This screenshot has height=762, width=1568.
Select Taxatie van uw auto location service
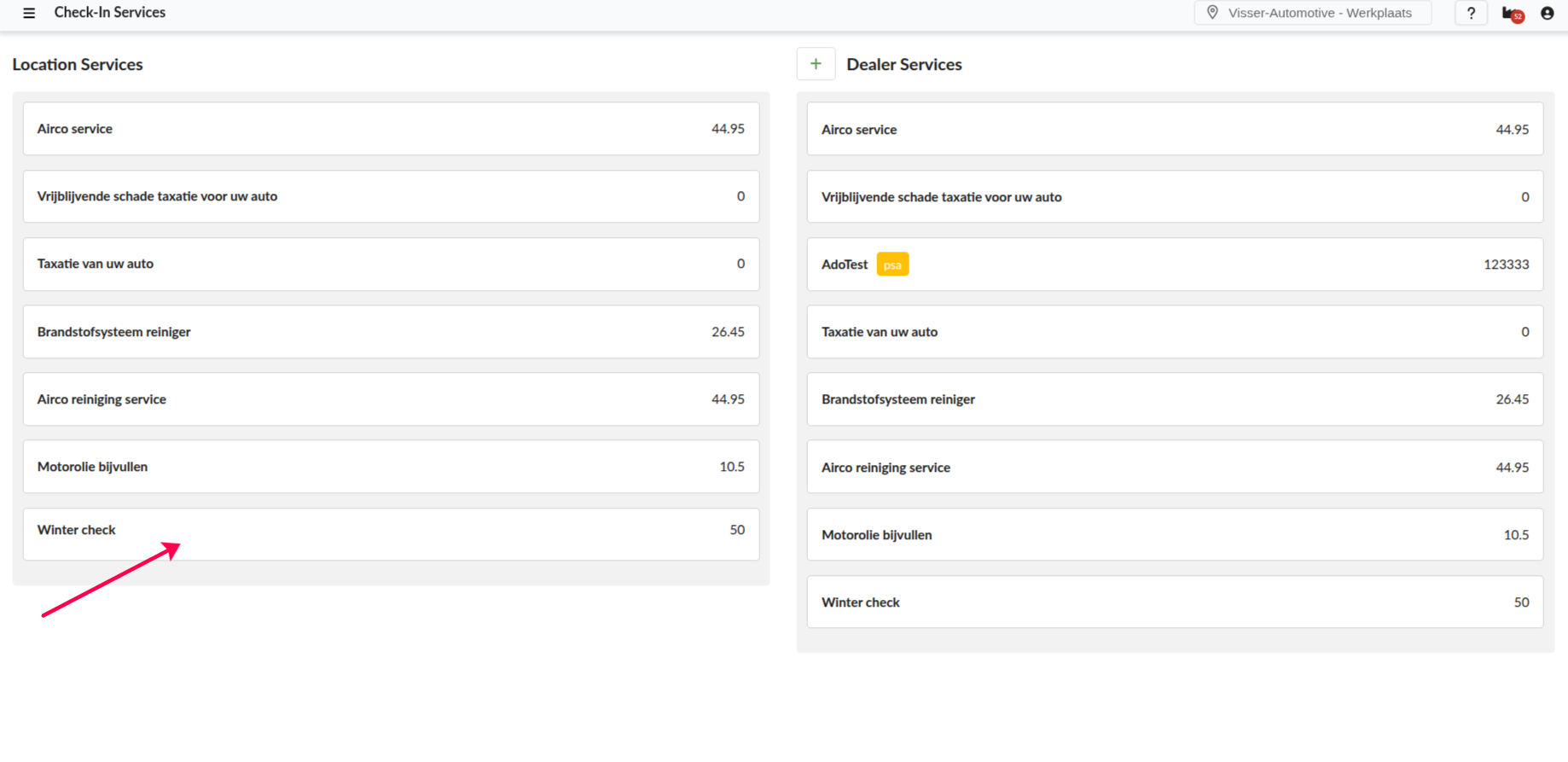click(x=391, y=264)
